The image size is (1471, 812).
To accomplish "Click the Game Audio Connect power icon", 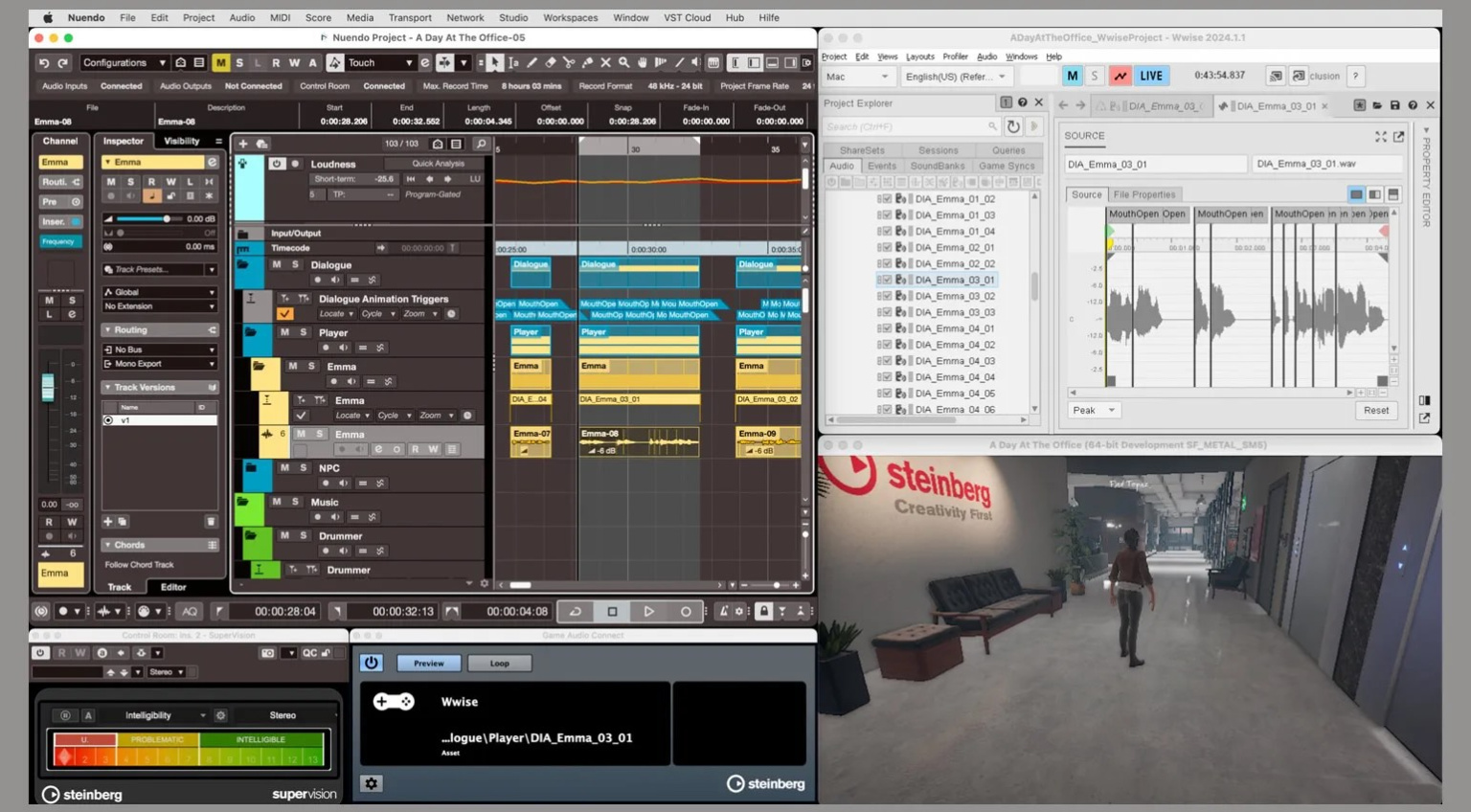I will (371, 663).
